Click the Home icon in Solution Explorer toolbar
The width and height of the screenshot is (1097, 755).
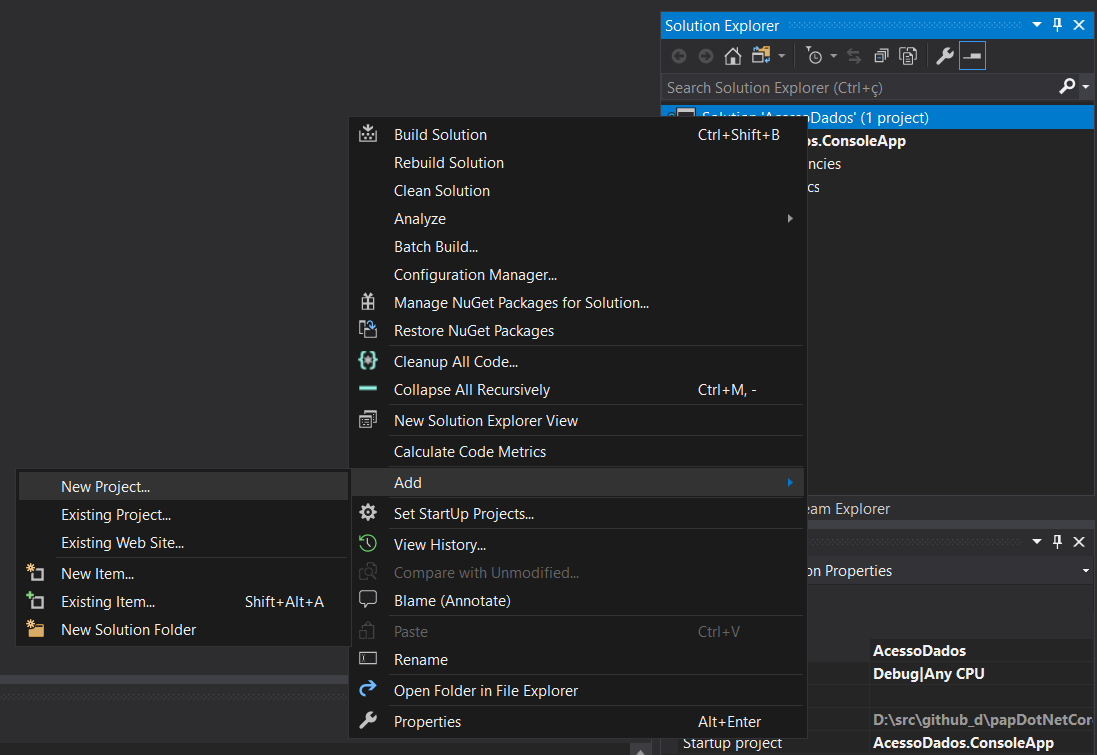coord(732,56)
